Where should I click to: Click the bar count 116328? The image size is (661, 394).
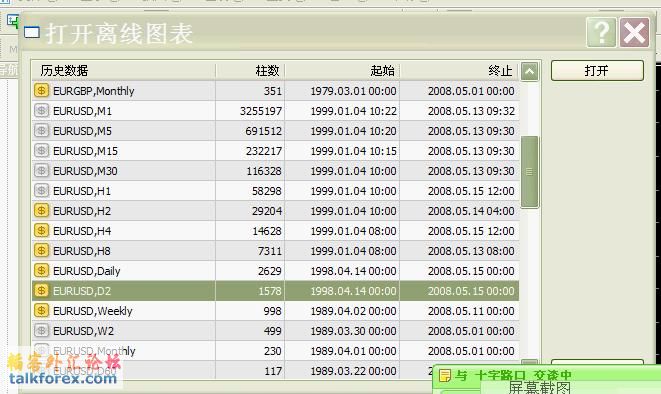point(263,171)
